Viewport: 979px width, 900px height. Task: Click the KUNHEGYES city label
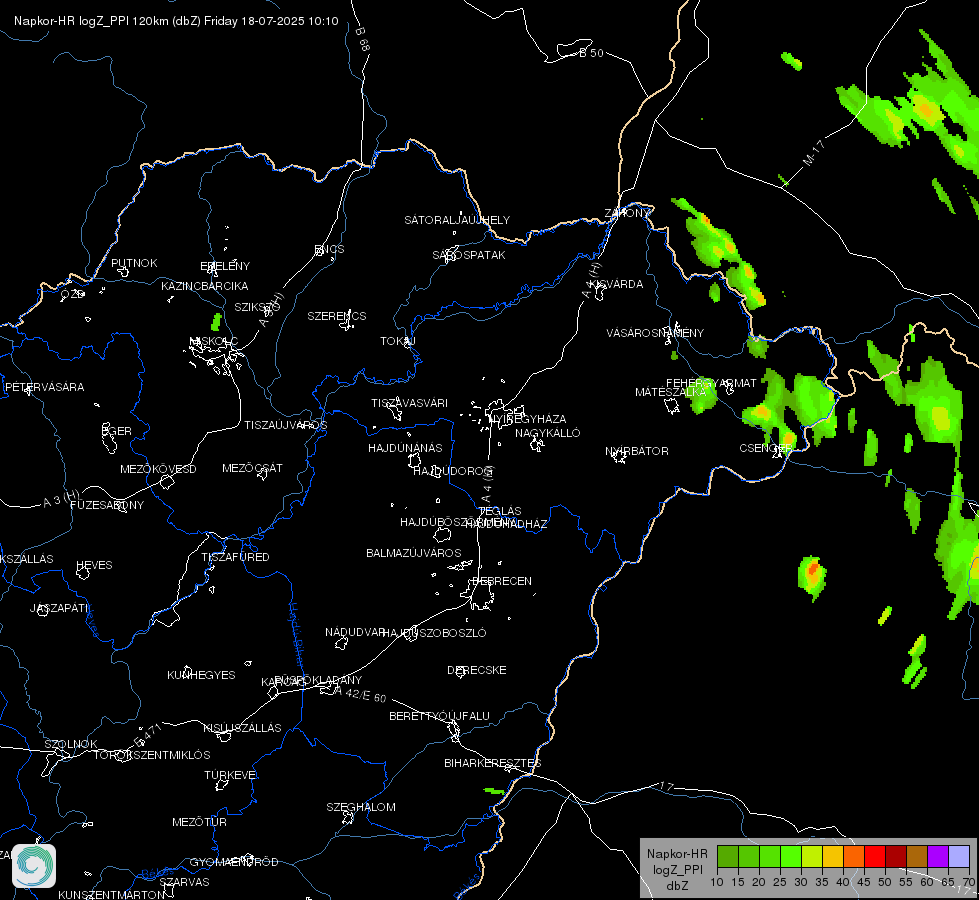click(x=201, y=675)
